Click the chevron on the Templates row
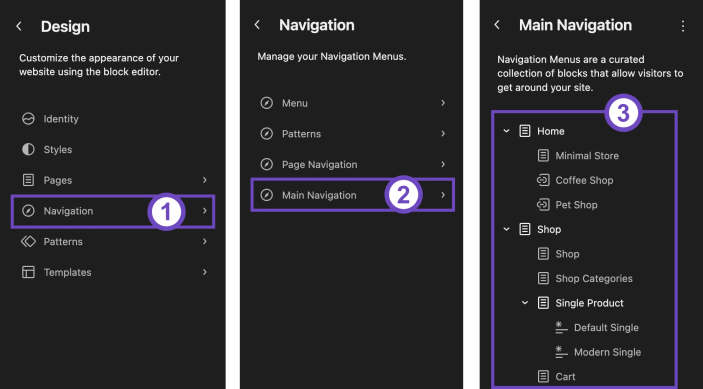703x389 pixels. pyautogui.click(x=205, y=272)
